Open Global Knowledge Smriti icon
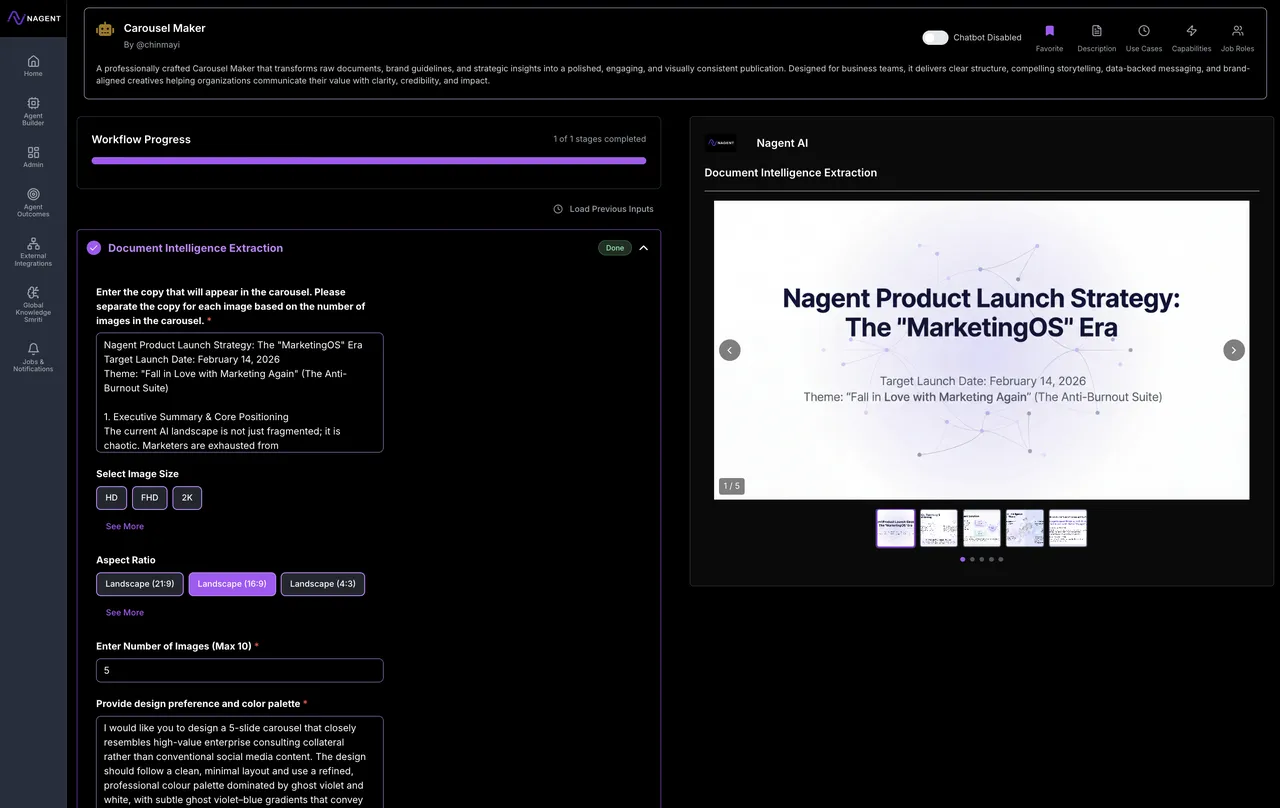This screenshot has height=808, width=1280. coord(33,293)
